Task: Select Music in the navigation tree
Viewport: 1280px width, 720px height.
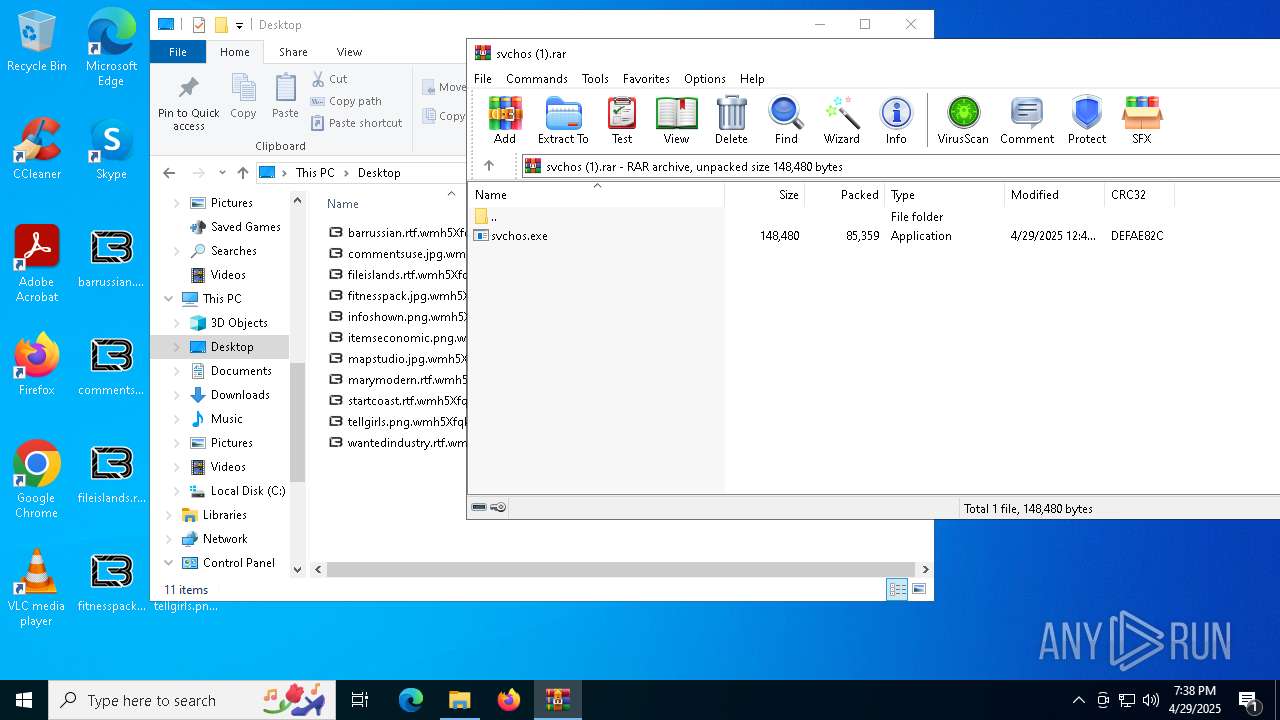Action: coord(226,419)
